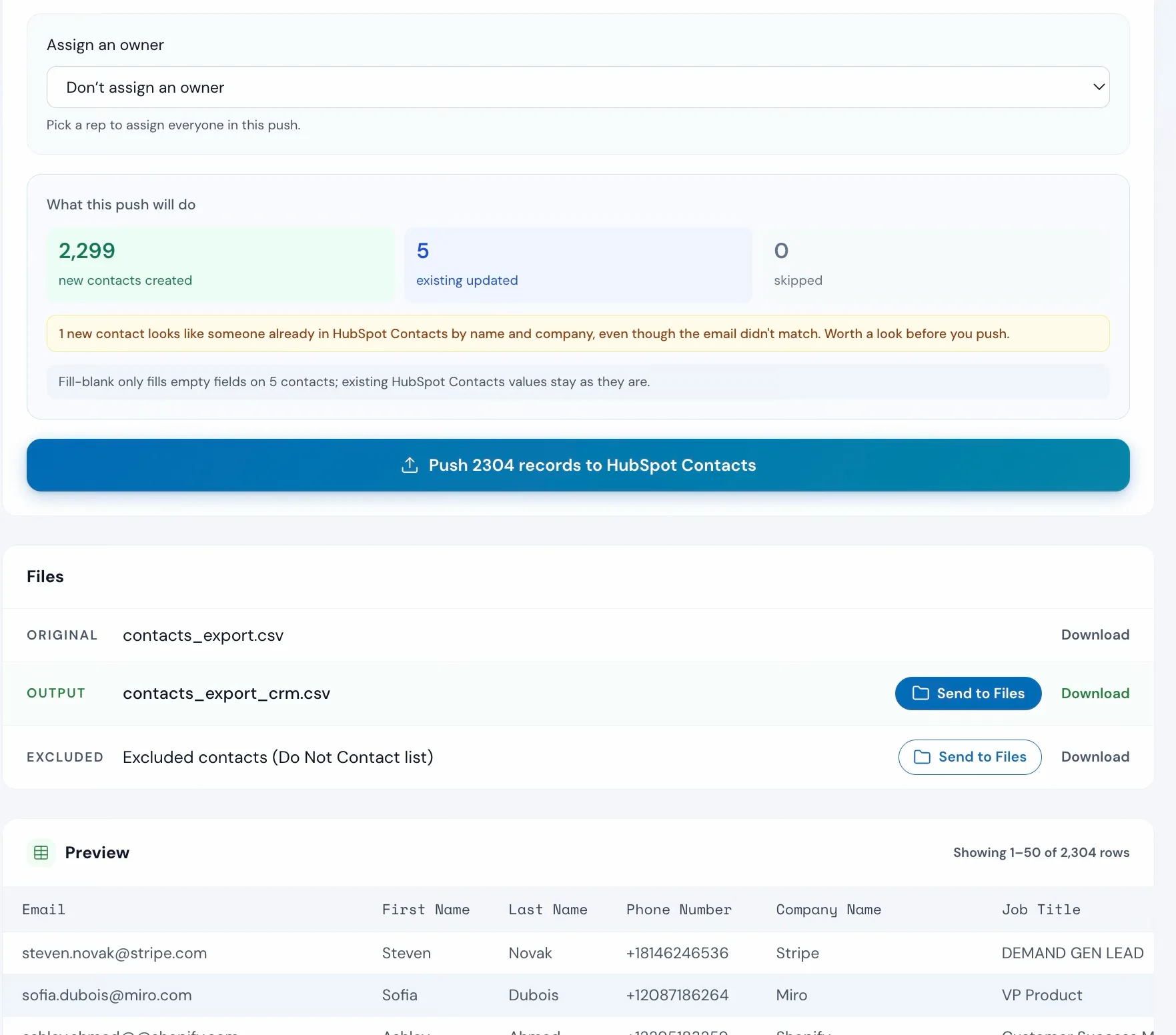Click phone number +18146246536
The image size is (1176, 1035).
tap(677, 953)
